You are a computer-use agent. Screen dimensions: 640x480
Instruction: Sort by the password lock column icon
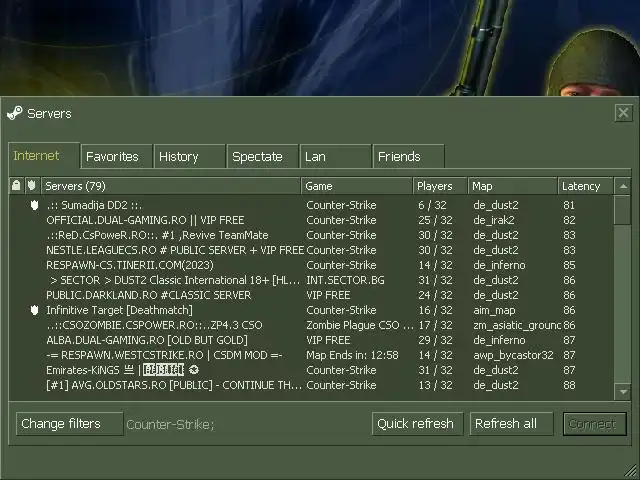16,186
